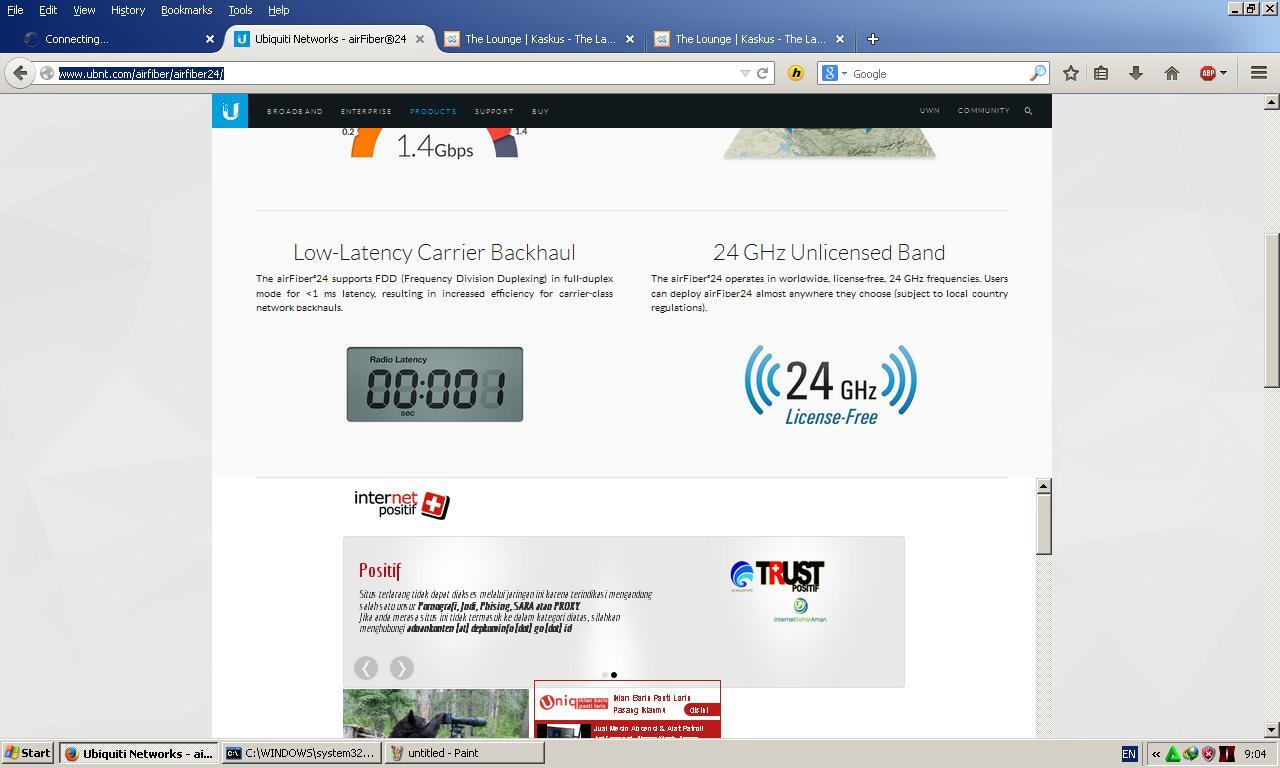Go to Firefox home page icon
The image size is (1280, 768).
click(1172, 73)
